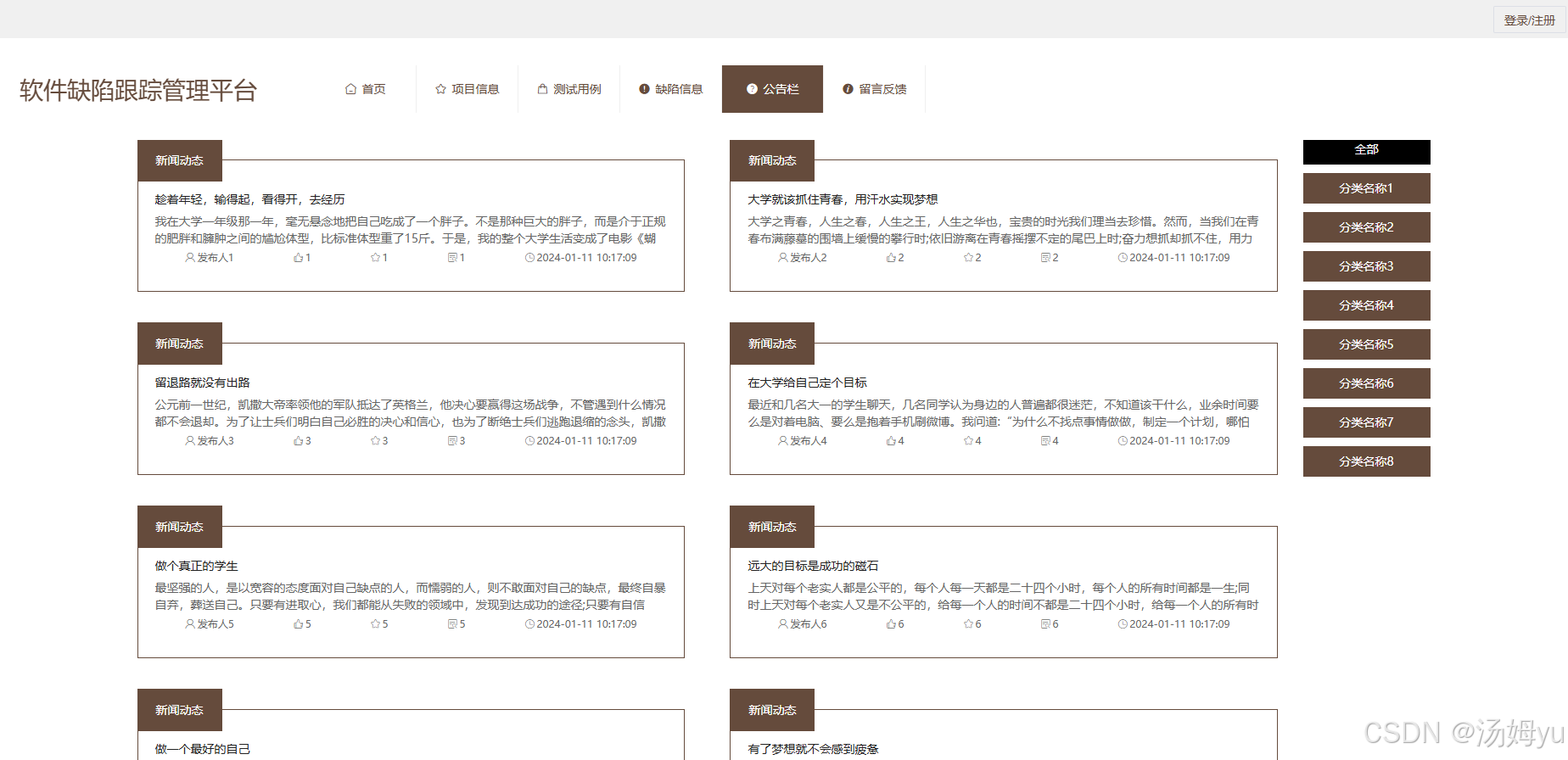Screen dimensions: 1568x760
Task: Open the 测试用例 menu
Action: click(x=569, y=89)
